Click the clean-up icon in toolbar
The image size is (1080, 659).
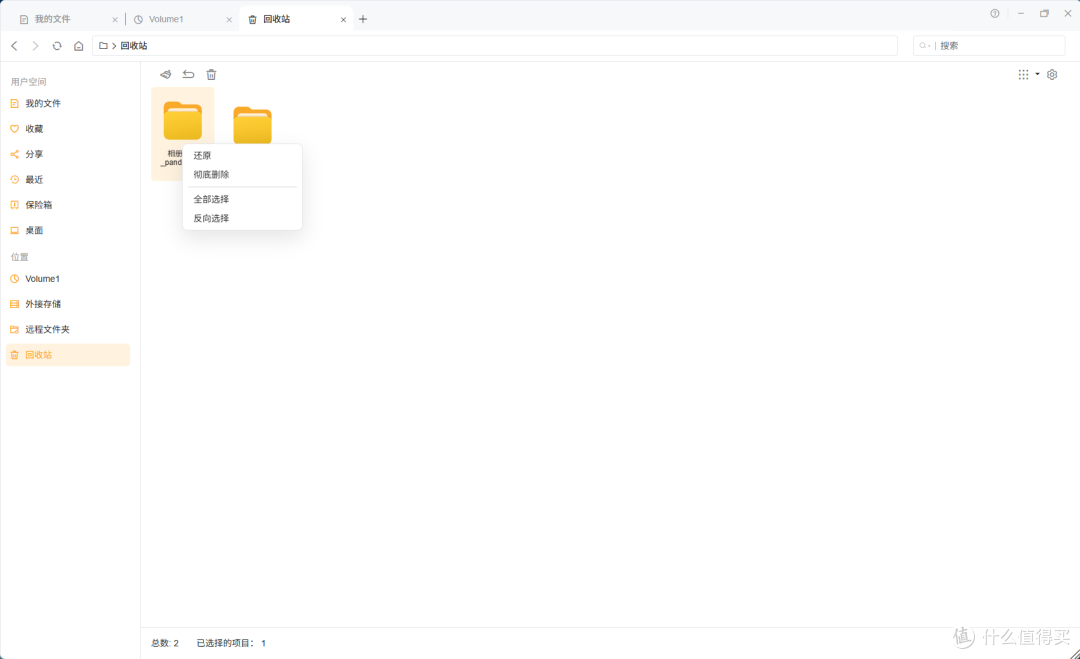click(165, 74)
